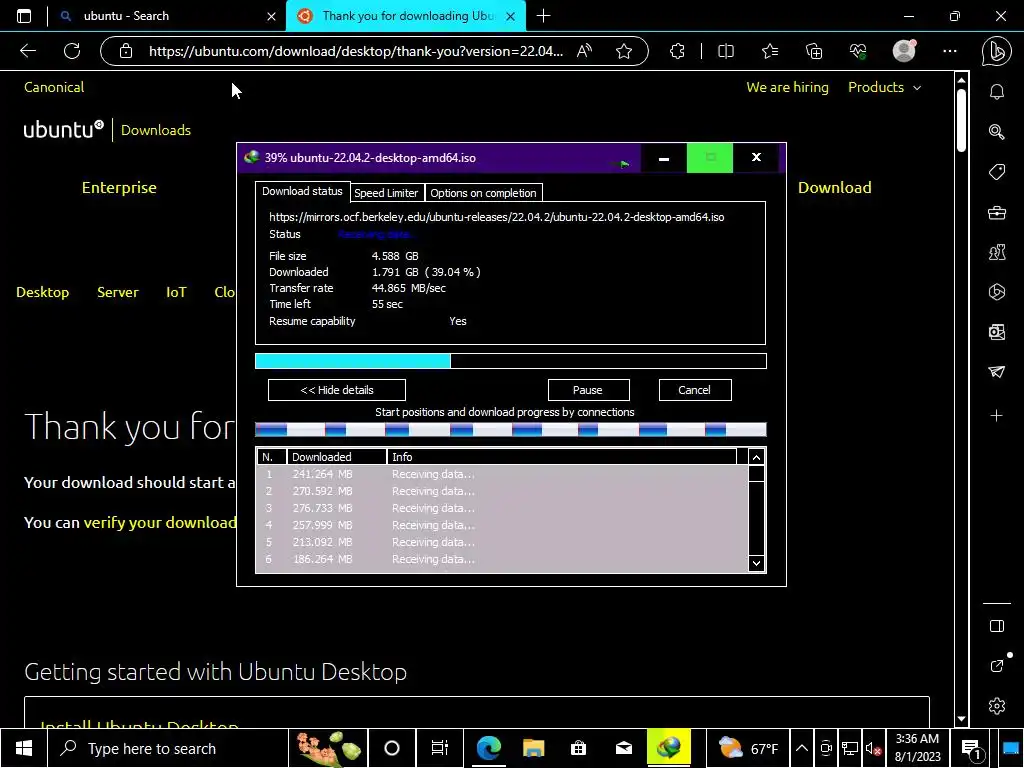
Task: Open the muted volume tray icon
Action: click(x=873, y=748)
